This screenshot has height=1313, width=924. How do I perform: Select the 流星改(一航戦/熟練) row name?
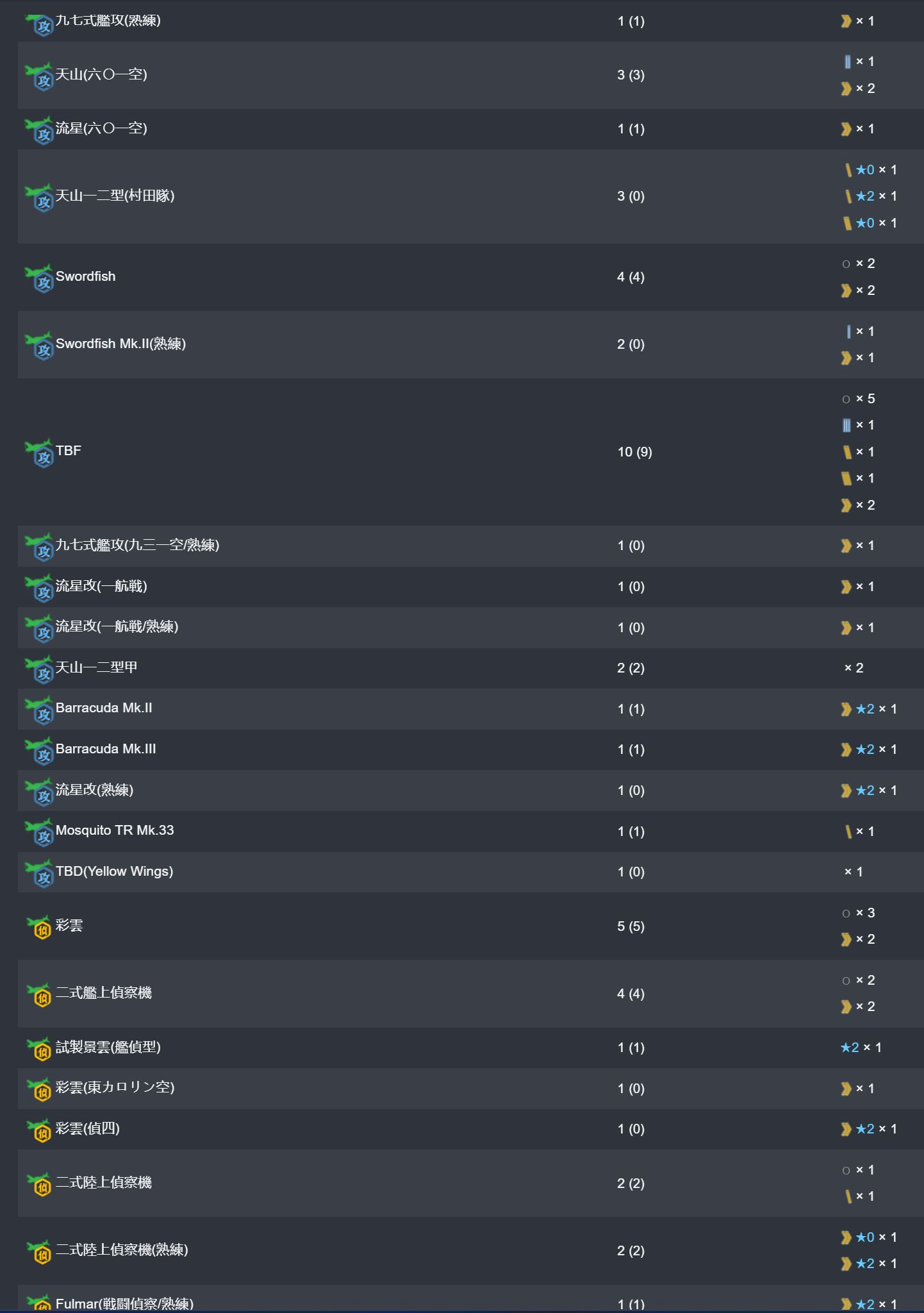click(117, 626)
